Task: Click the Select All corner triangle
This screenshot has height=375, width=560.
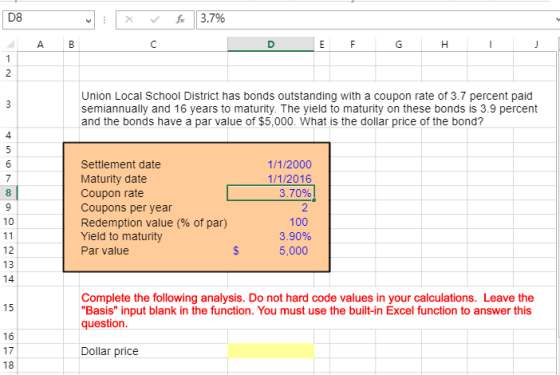Action: pos(10,44)
